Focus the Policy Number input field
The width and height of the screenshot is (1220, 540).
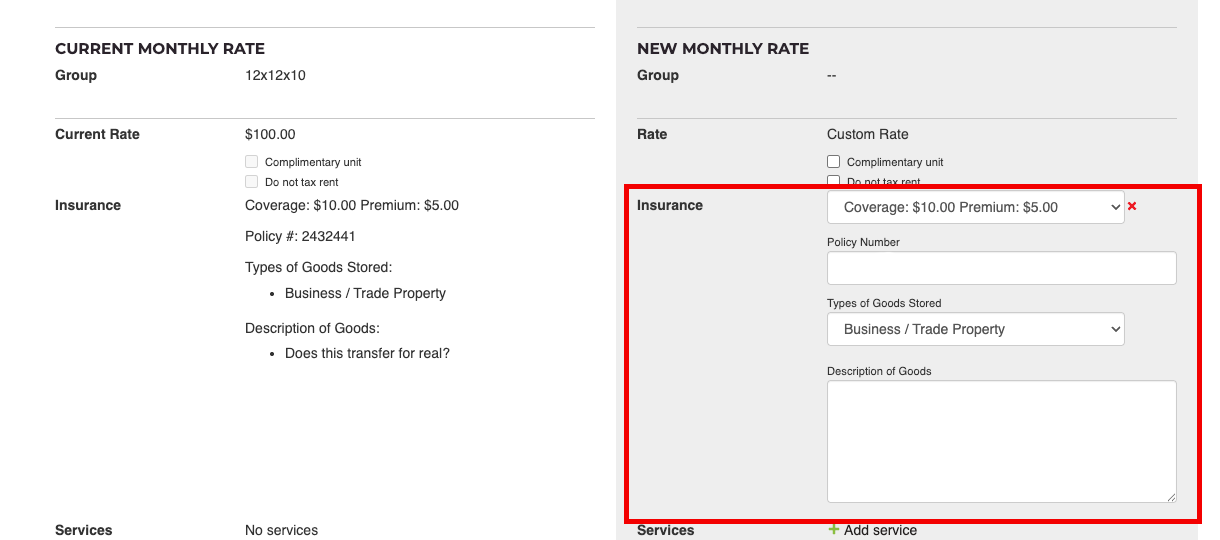[x=1001, y=268]
